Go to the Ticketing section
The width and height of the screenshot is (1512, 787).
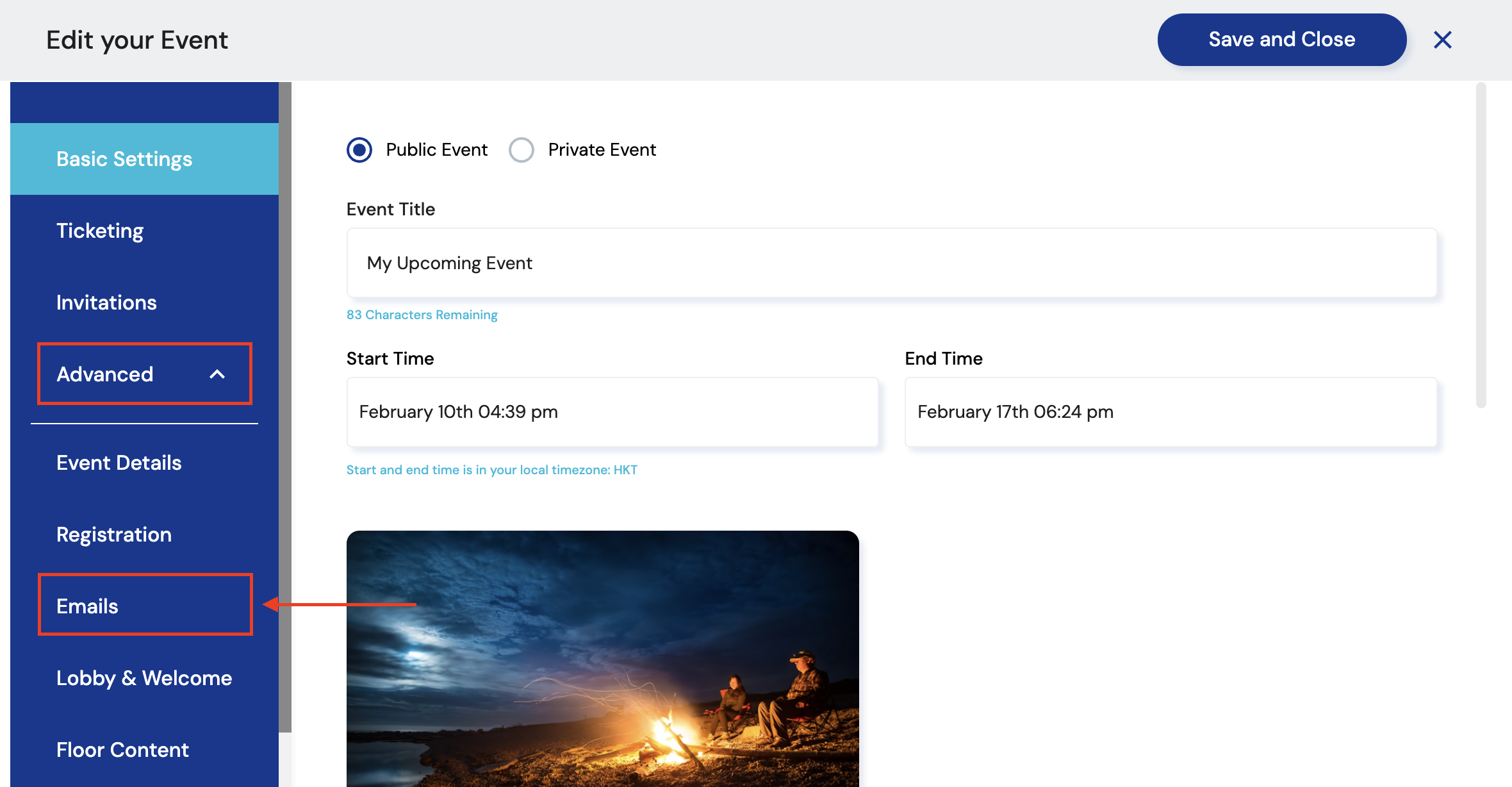coord(100,231)
